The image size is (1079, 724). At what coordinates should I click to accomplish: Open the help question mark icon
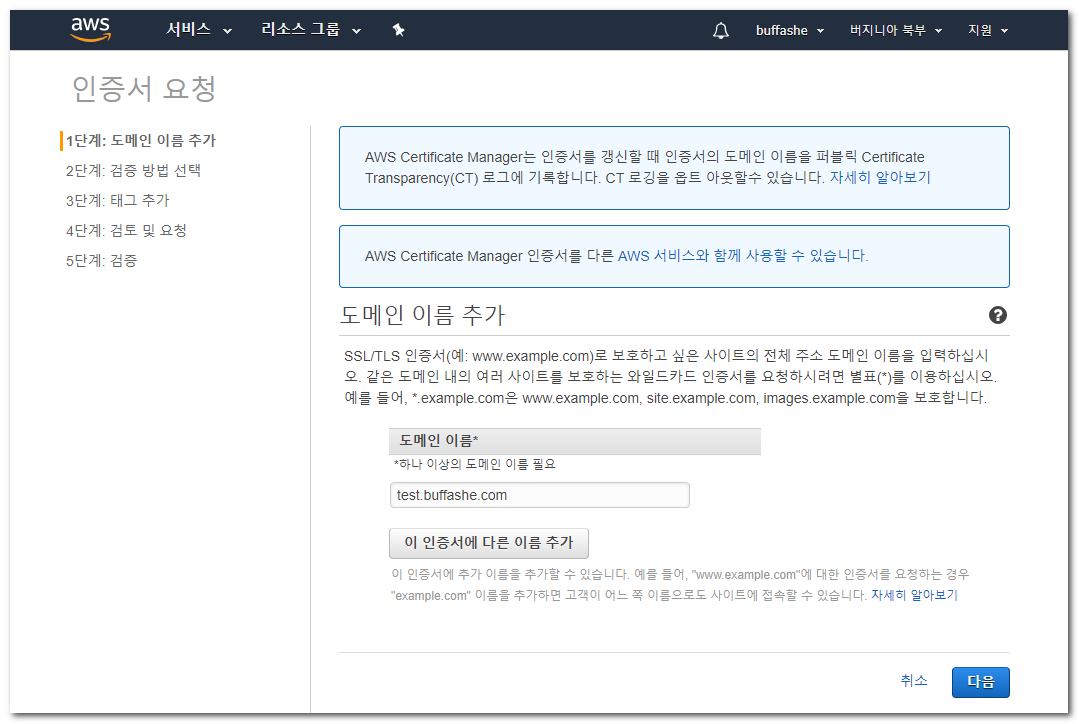pos(997,315)
